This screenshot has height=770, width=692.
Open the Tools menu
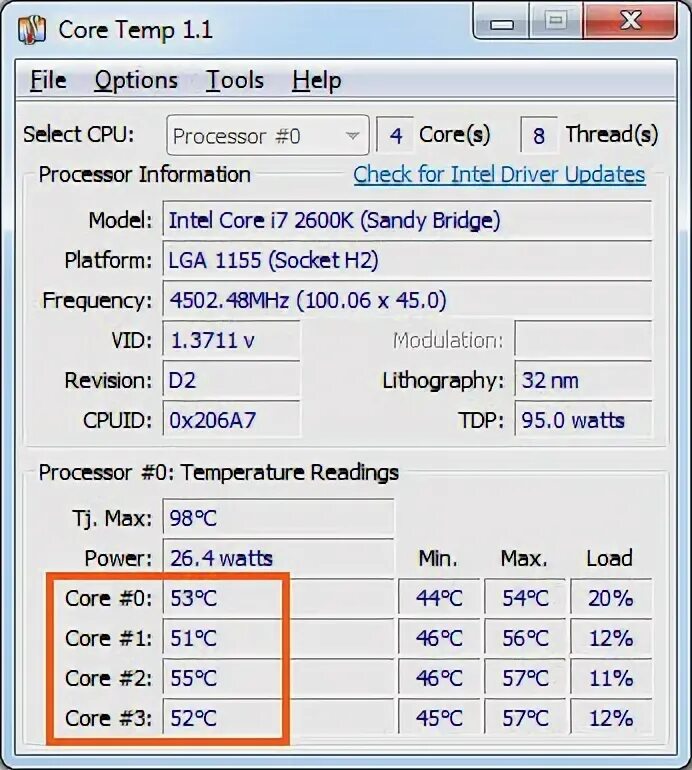pos(235,81)
